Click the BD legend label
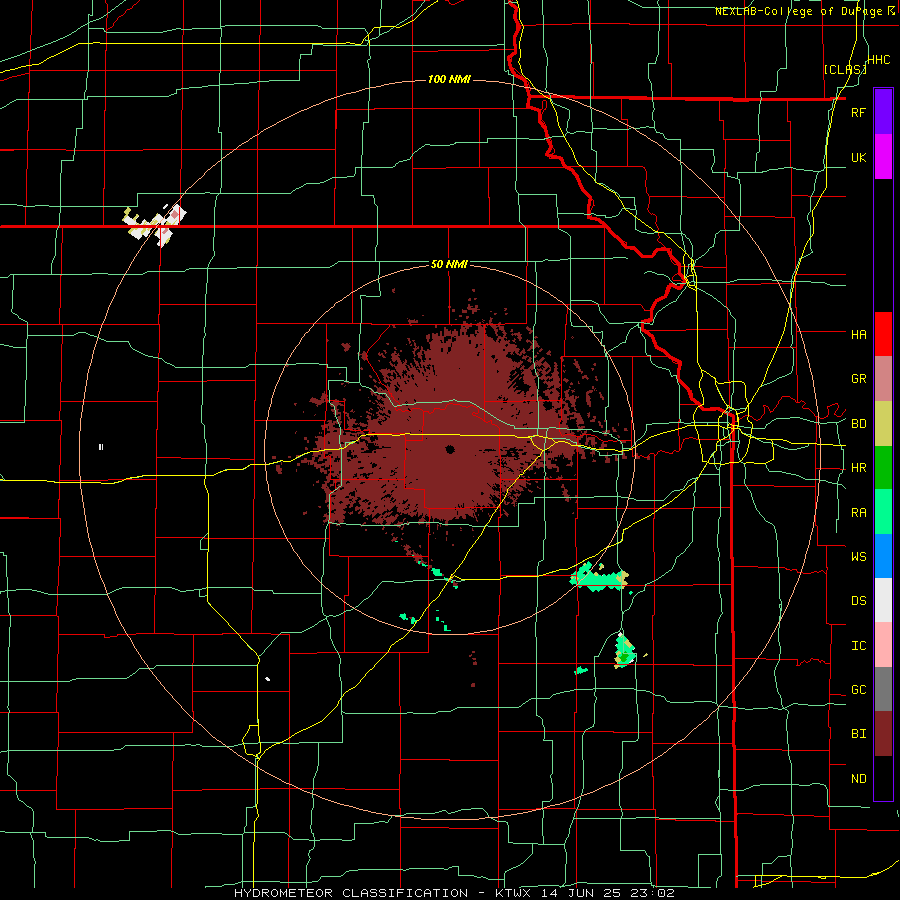The height and width of the screenshot is (900, 900). pyautogui.click(x=858, y=424)
